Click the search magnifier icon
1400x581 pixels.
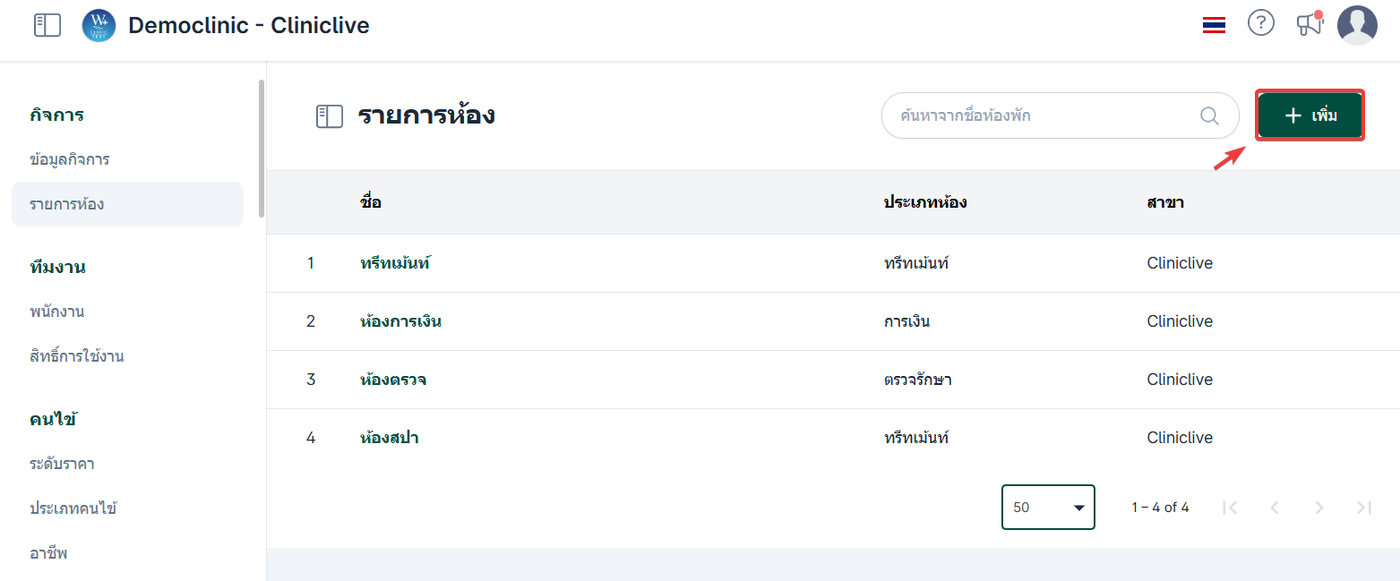pos(1209,116)
